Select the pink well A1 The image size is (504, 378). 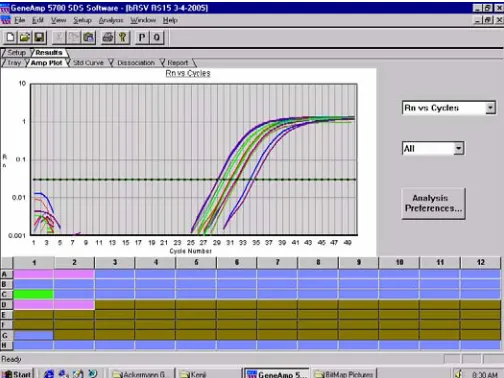coord(33,274)
